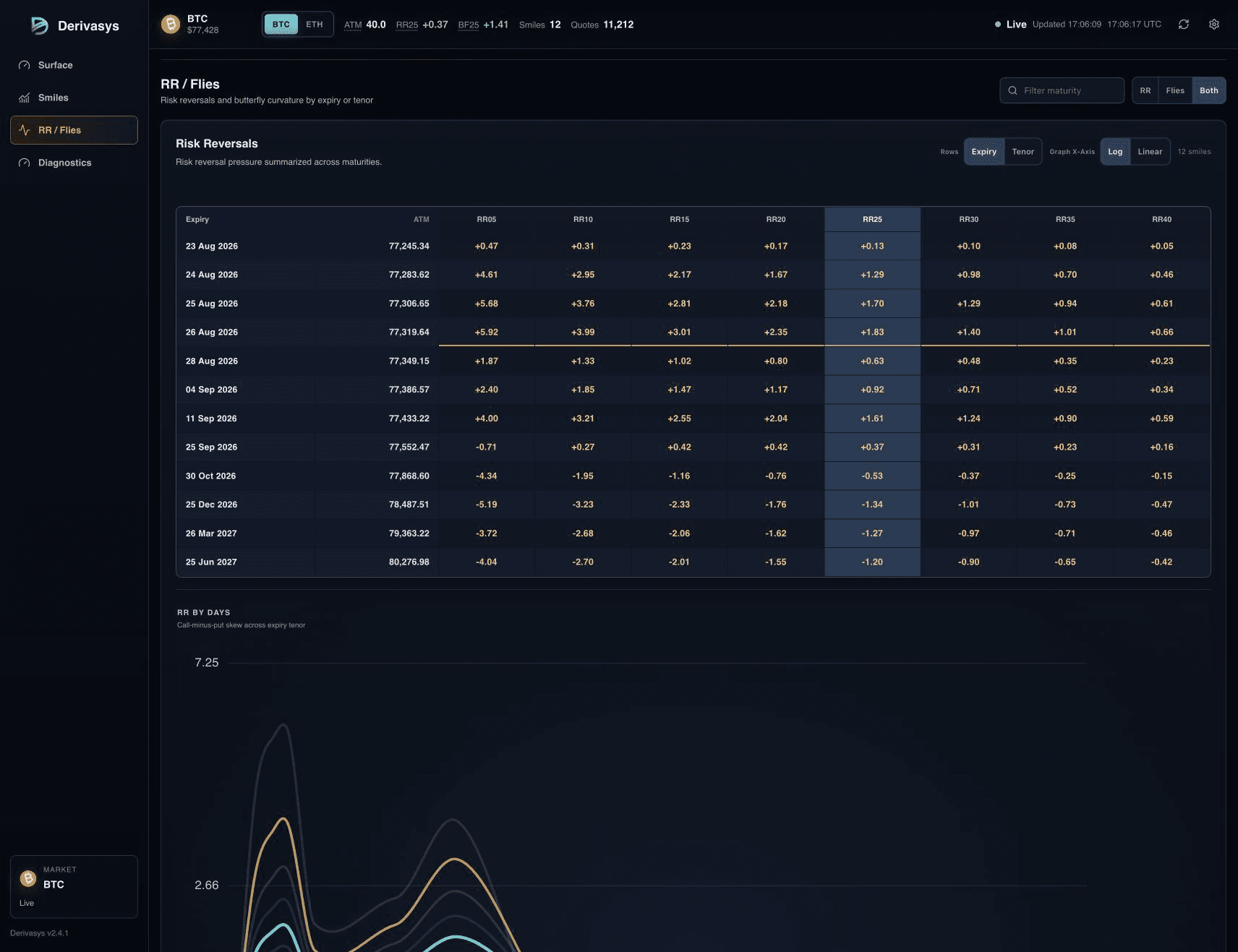1238x952 pixels.
Task: Click the RR / Flies pulse icon
Action: click(x=24, y=130)
